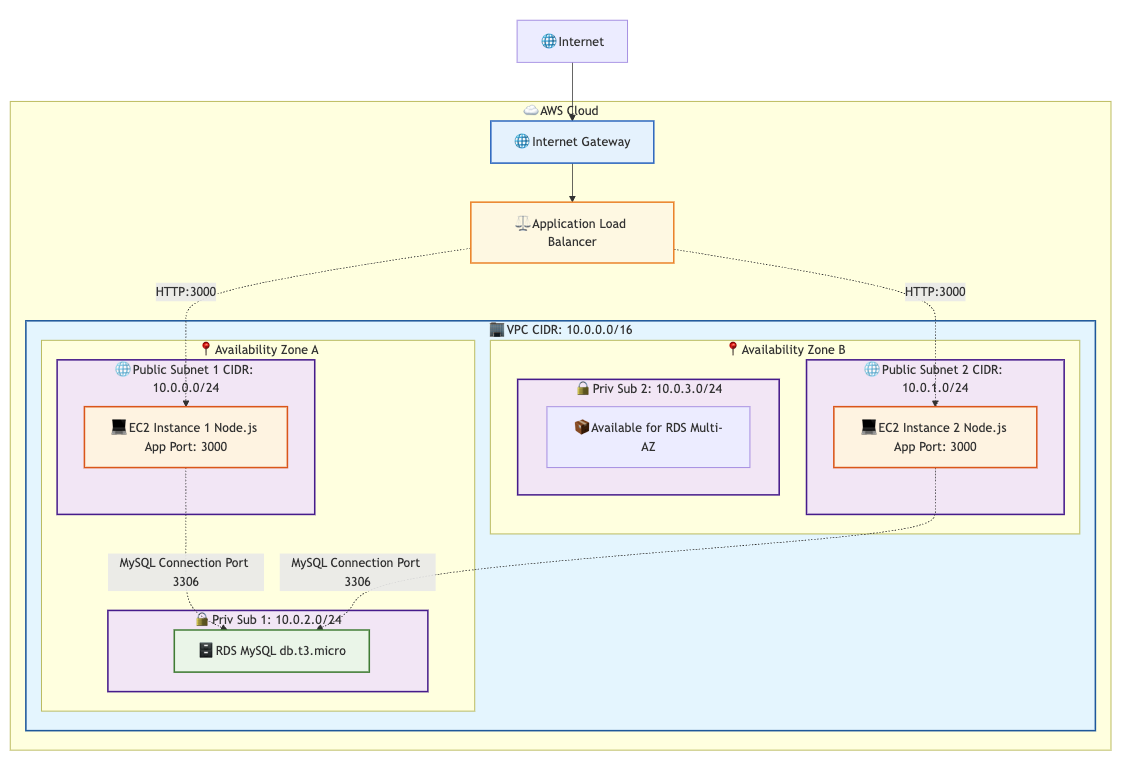Click the database icon of RDS MySQL
Viewport: 1122px width, 761px height.
pos(206,650)
